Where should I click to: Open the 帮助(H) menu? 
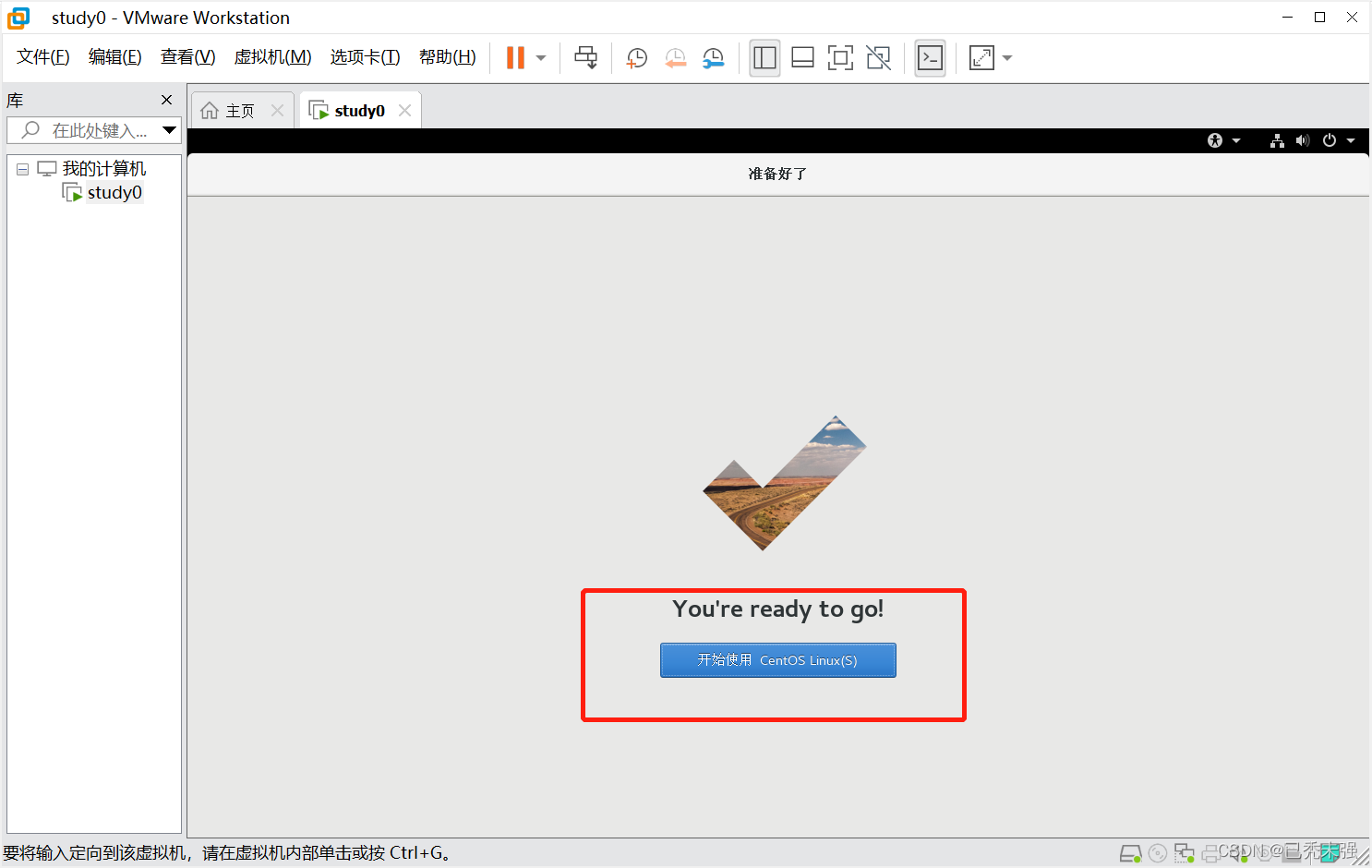448,57
